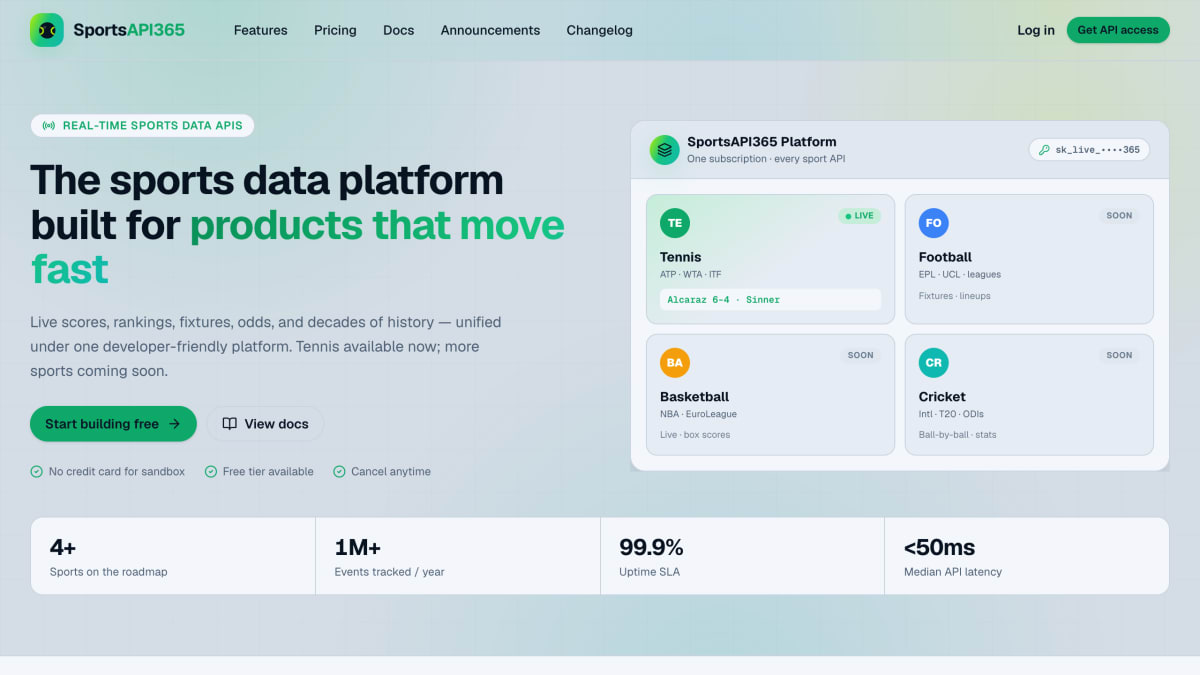Click the check icon beside Free tier available

coord(211,472)
